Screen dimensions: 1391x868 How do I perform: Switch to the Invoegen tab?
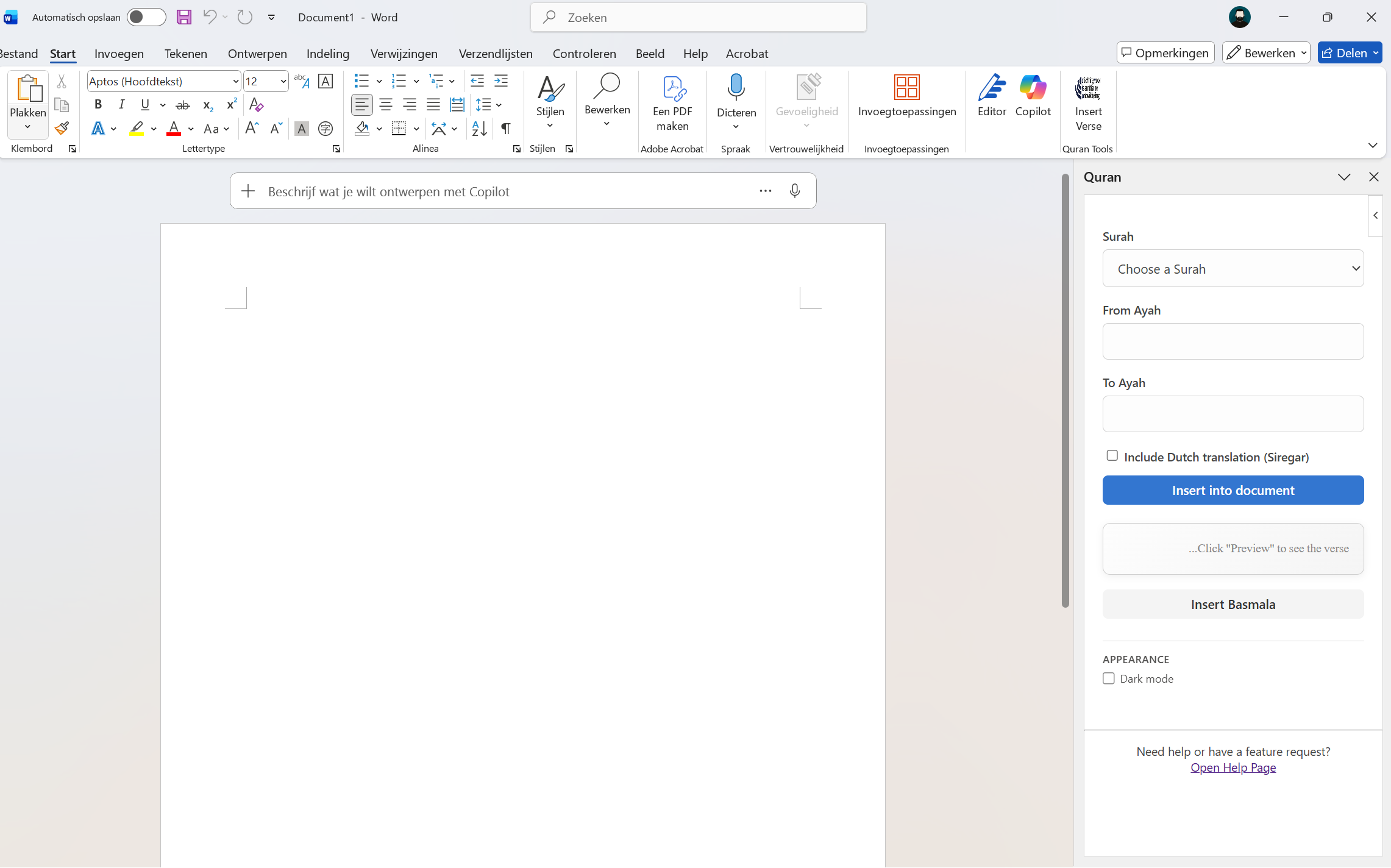(x=119, y=54)
